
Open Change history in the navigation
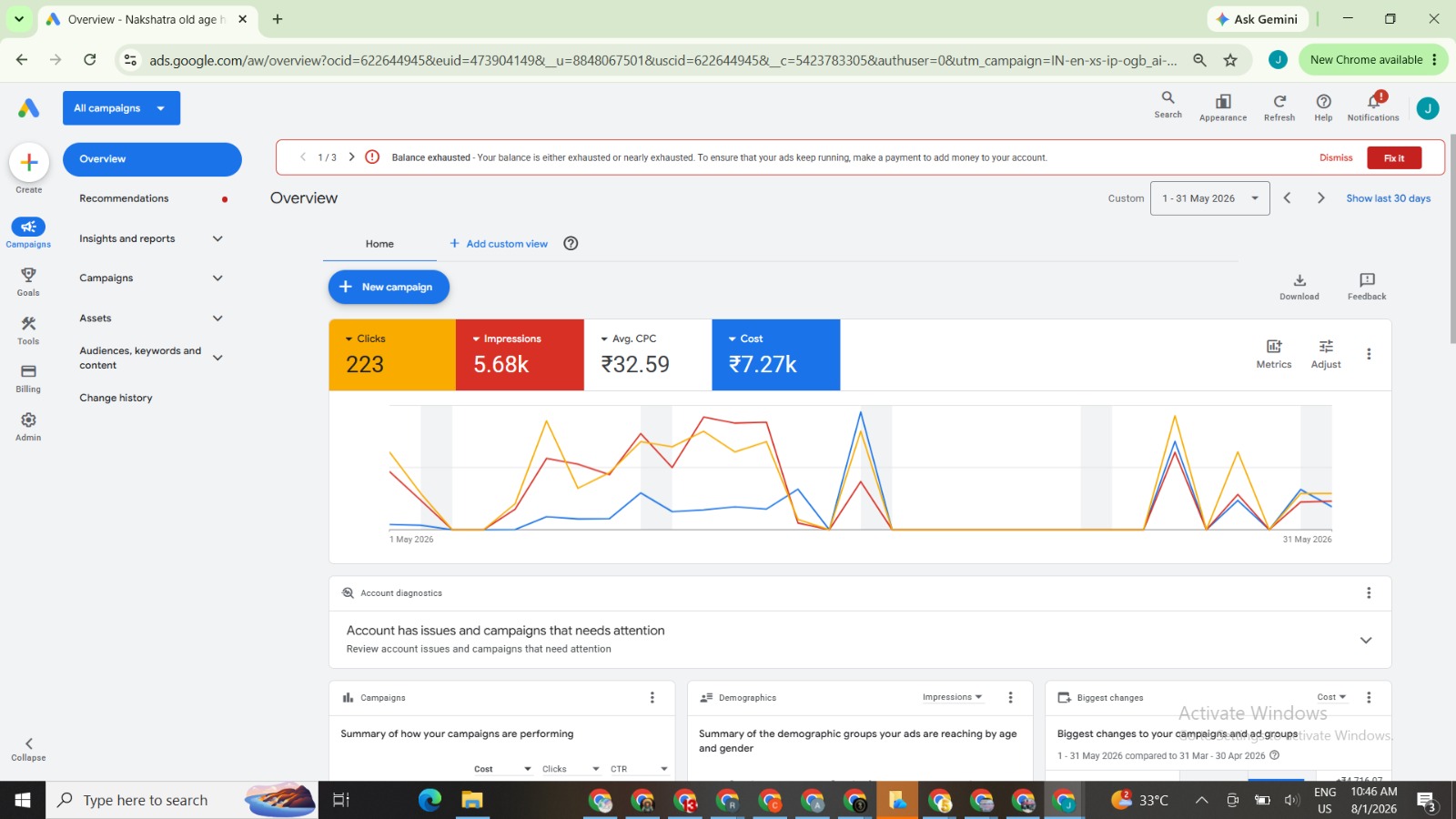[x=116, y=398]
